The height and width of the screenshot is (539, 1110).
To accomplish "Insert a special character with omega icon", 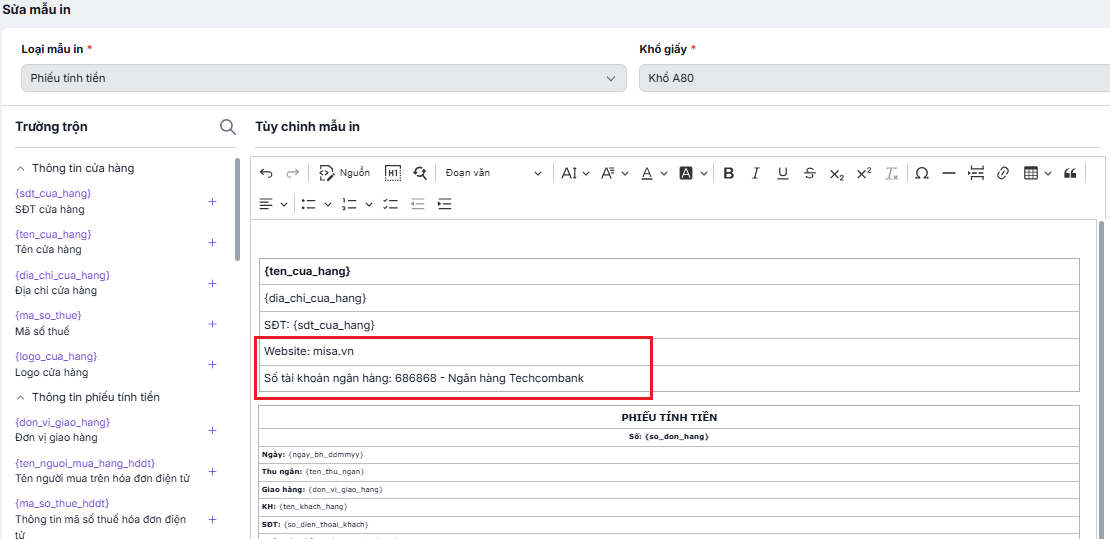I will click(x=922, y=173).
